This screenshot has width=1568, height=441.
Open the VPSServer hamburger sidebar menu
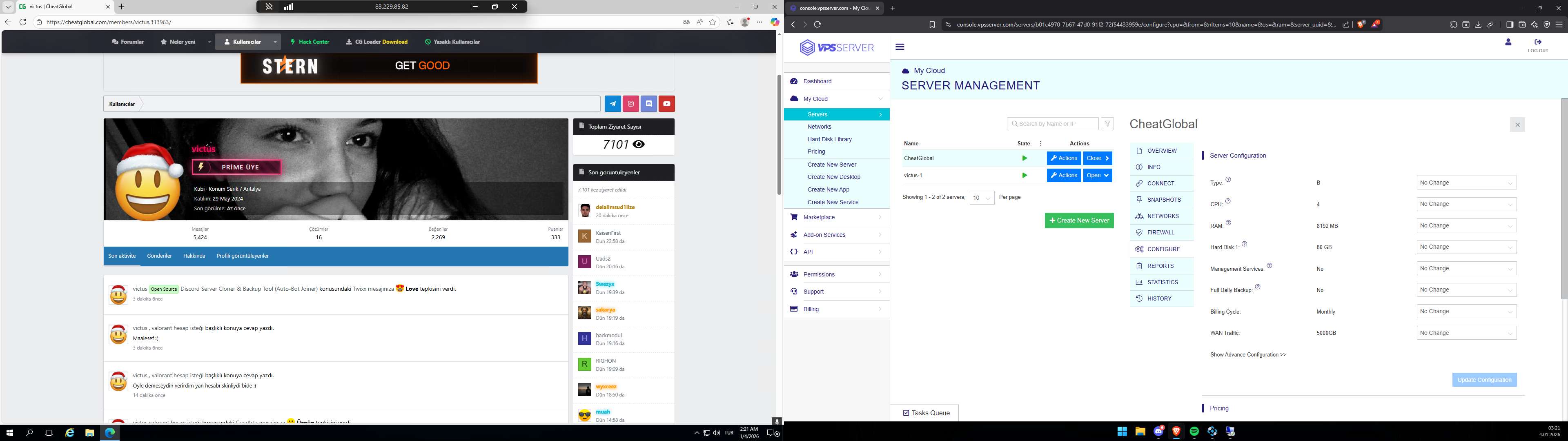click(900, 47)
